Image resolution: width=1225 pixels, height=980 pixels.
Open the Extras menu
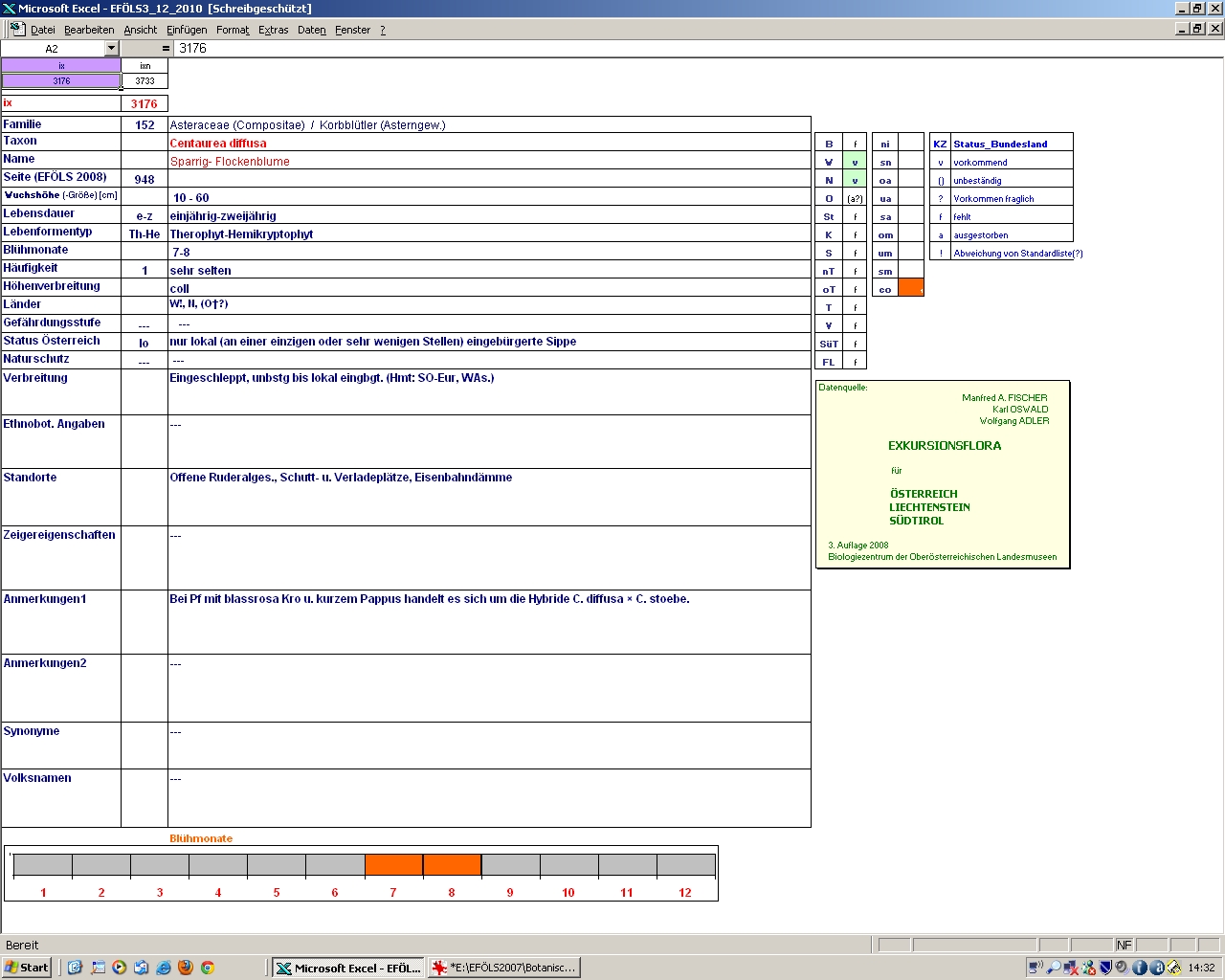[x=274, y=30]
